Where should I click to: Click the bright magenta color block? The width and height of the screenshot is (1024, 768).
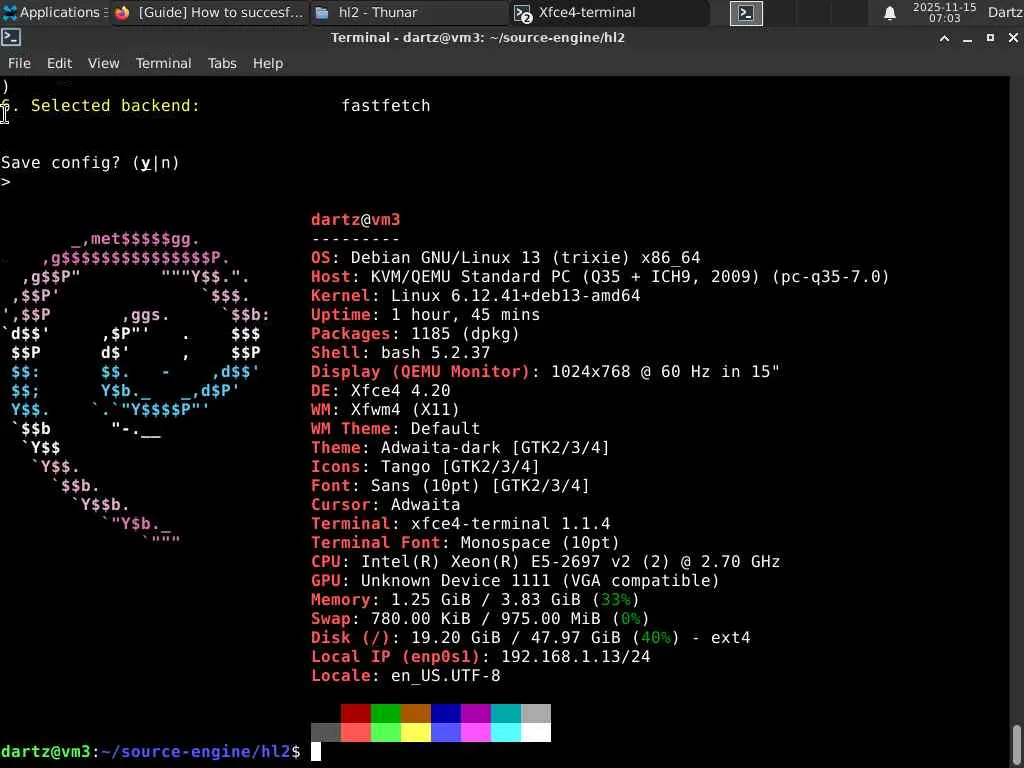475,732
